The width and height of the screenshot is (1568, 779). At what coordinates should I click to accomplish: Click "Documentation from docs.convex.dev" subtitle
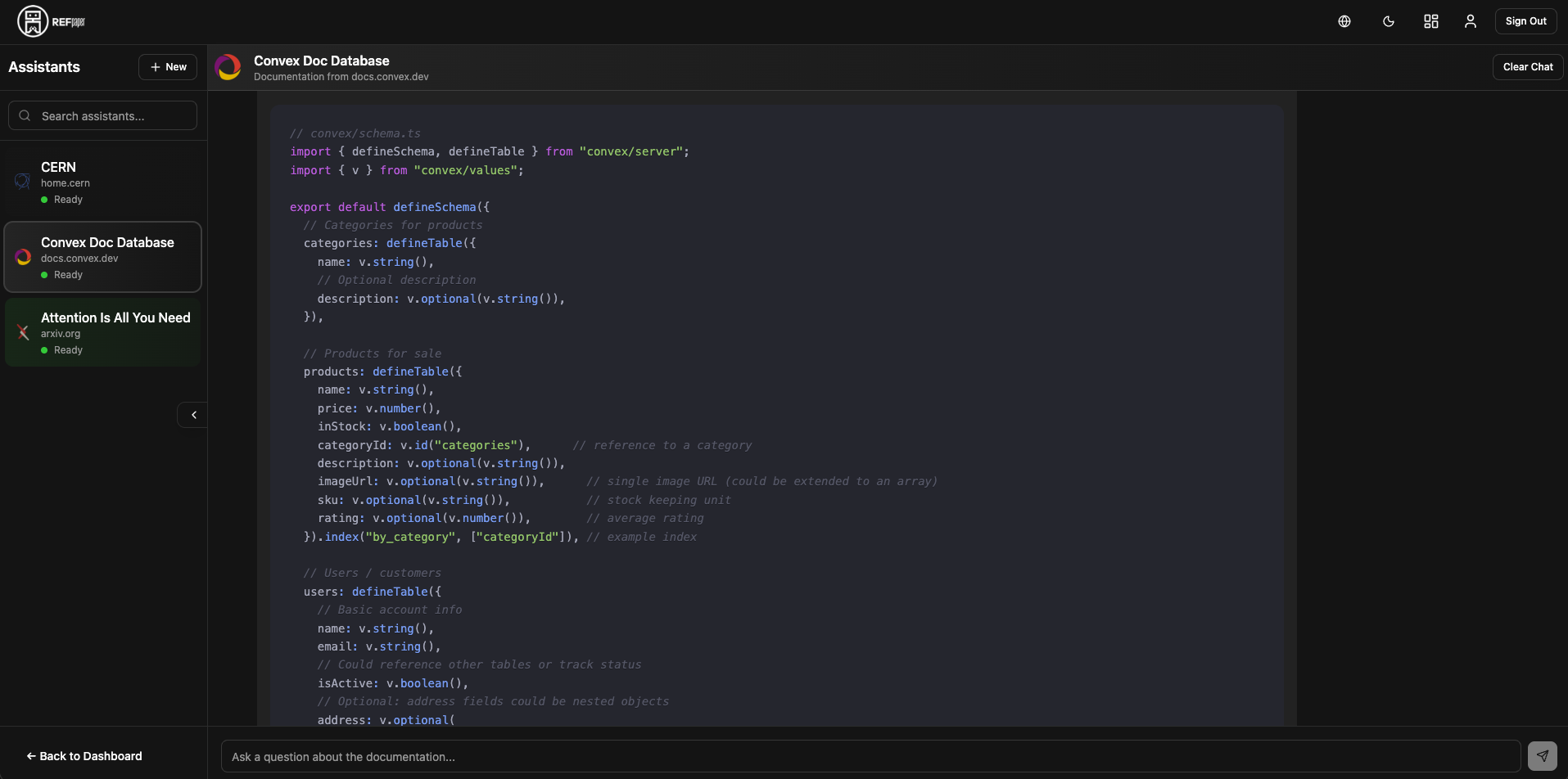(x=341, y=77)
